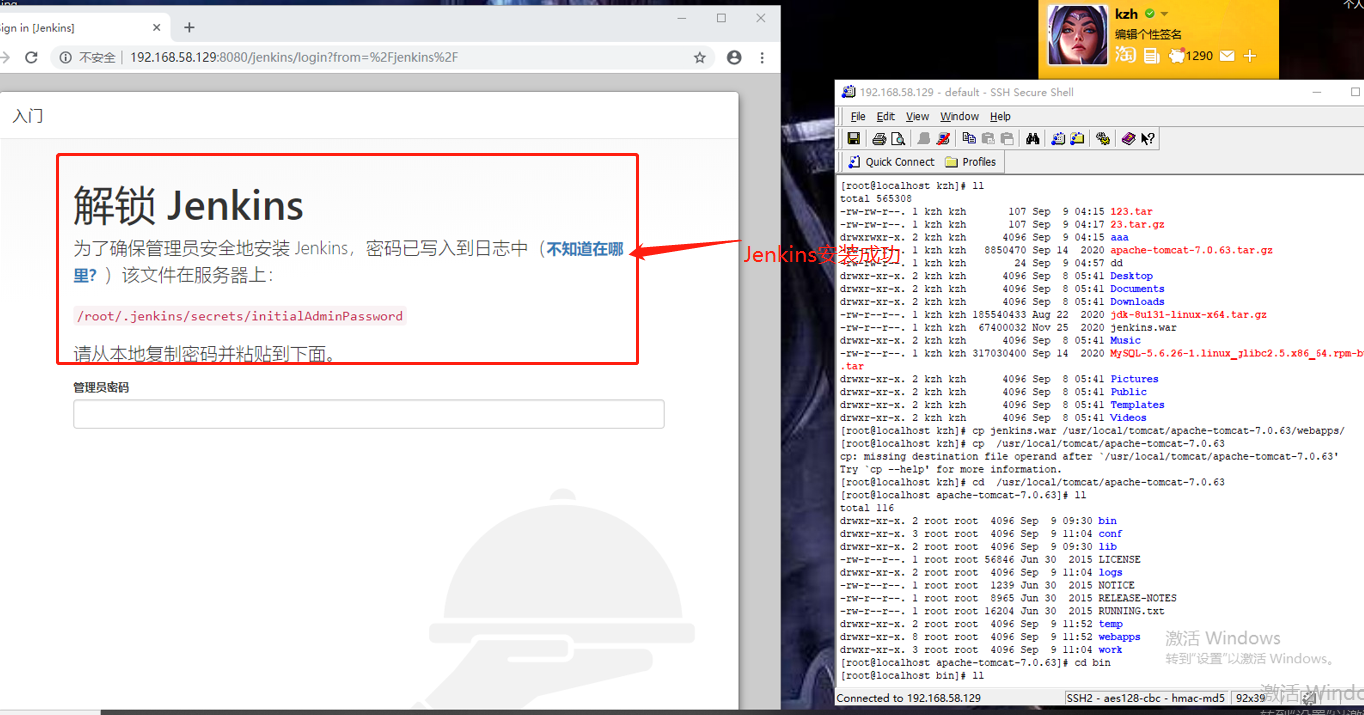Viewport: 1364px width, 715px height.
Task: Click the kzh QQ avatar picture
Action: pyautogui.click(x=1078, y=35)
